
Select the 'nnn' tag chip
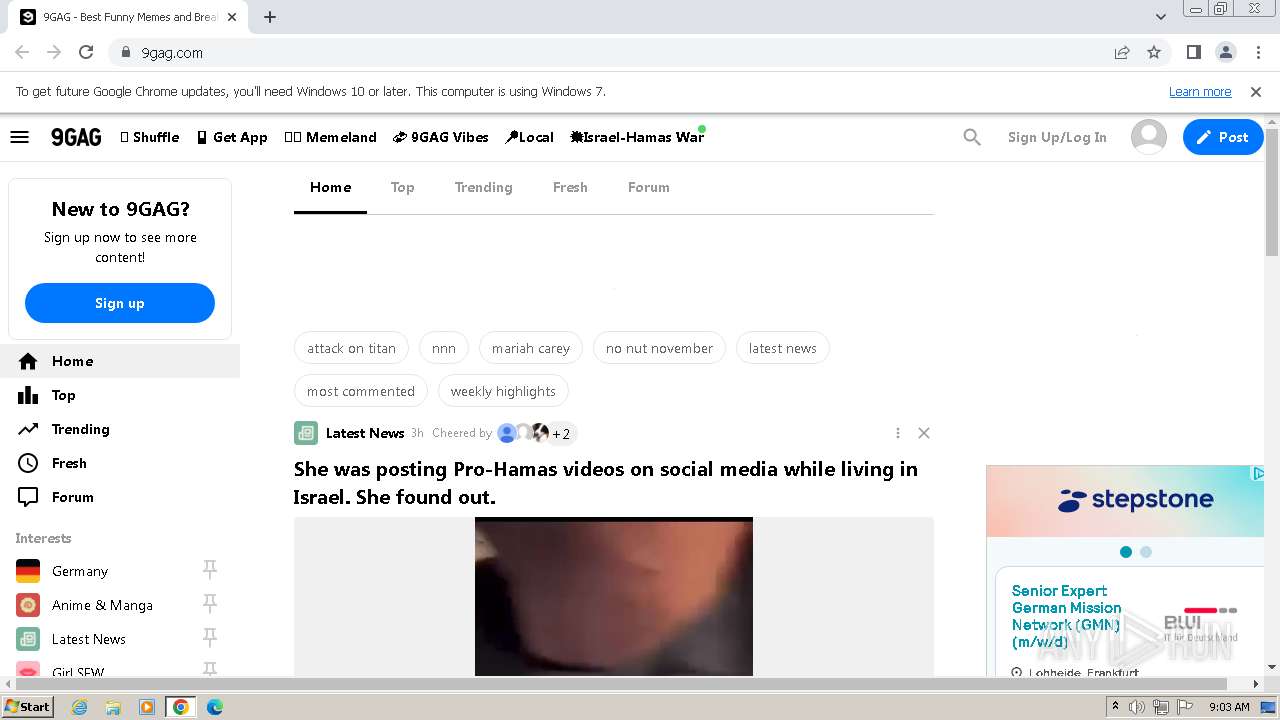pos(444,348)
